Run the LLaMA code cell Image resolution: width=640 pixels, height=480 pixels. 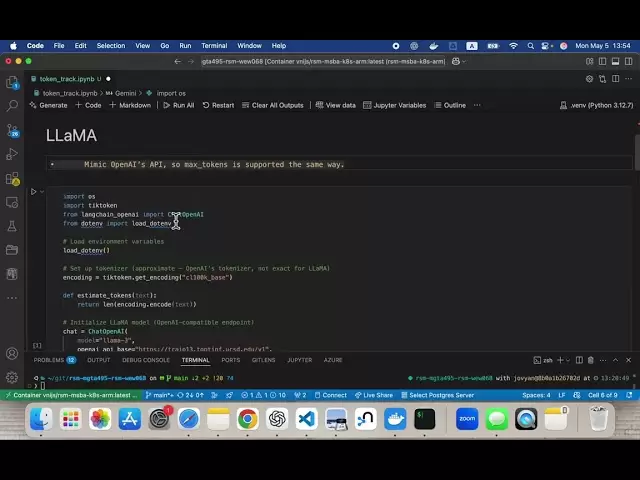point(33,191)
